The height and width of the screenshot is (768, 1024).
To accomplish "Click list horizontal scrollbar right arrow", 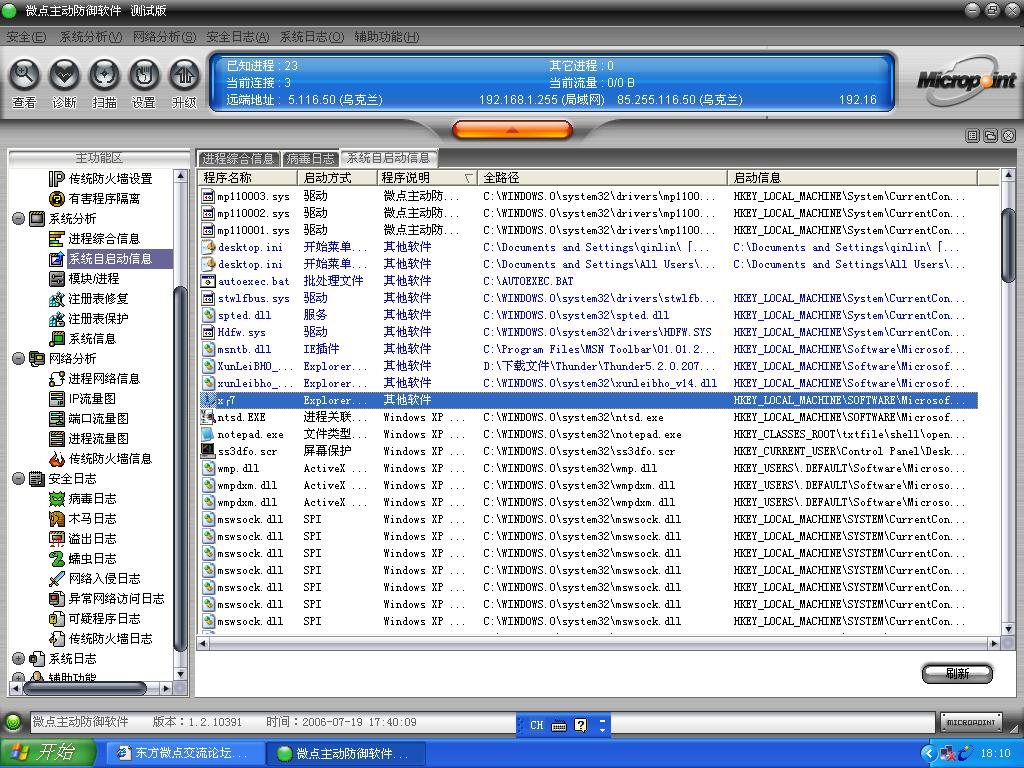I will click(994, 643).
